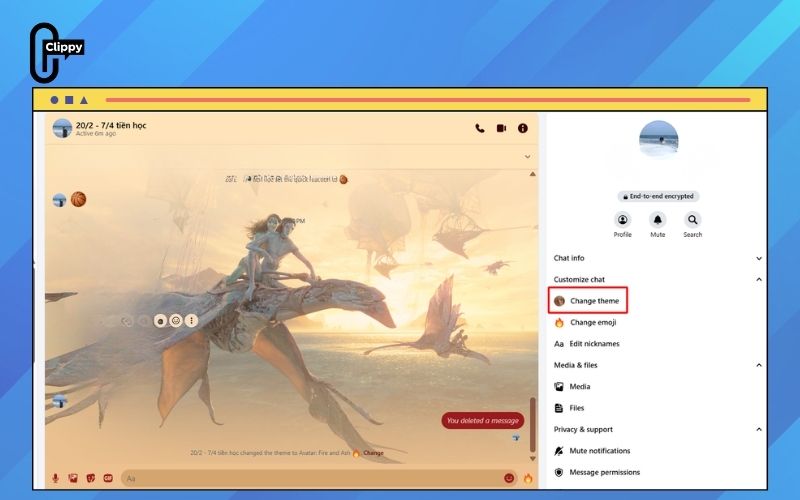Click the theme changed system message text
This screenshot has width=800, height=500.
[270, 453]
